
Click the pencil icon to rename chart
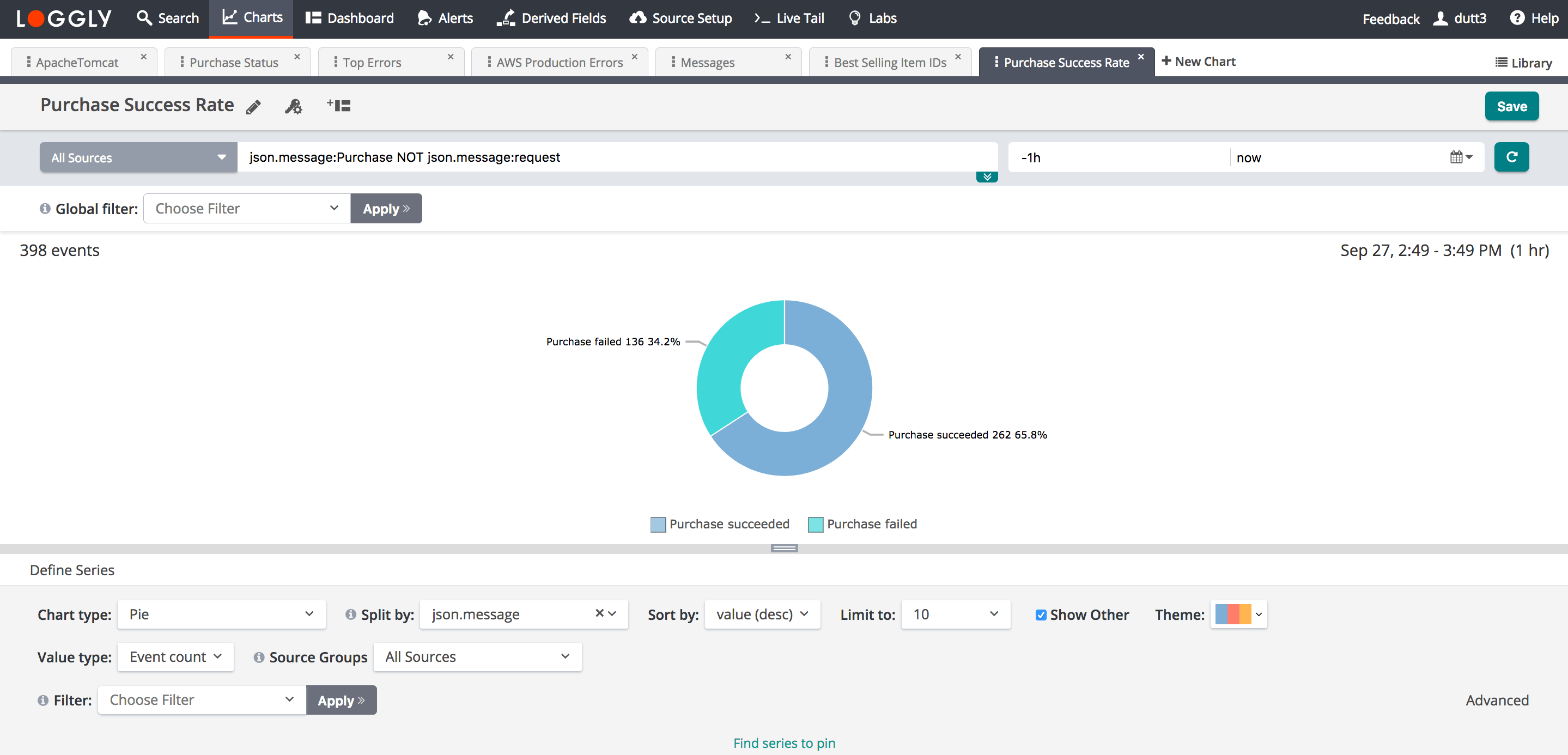click(253, 107)
